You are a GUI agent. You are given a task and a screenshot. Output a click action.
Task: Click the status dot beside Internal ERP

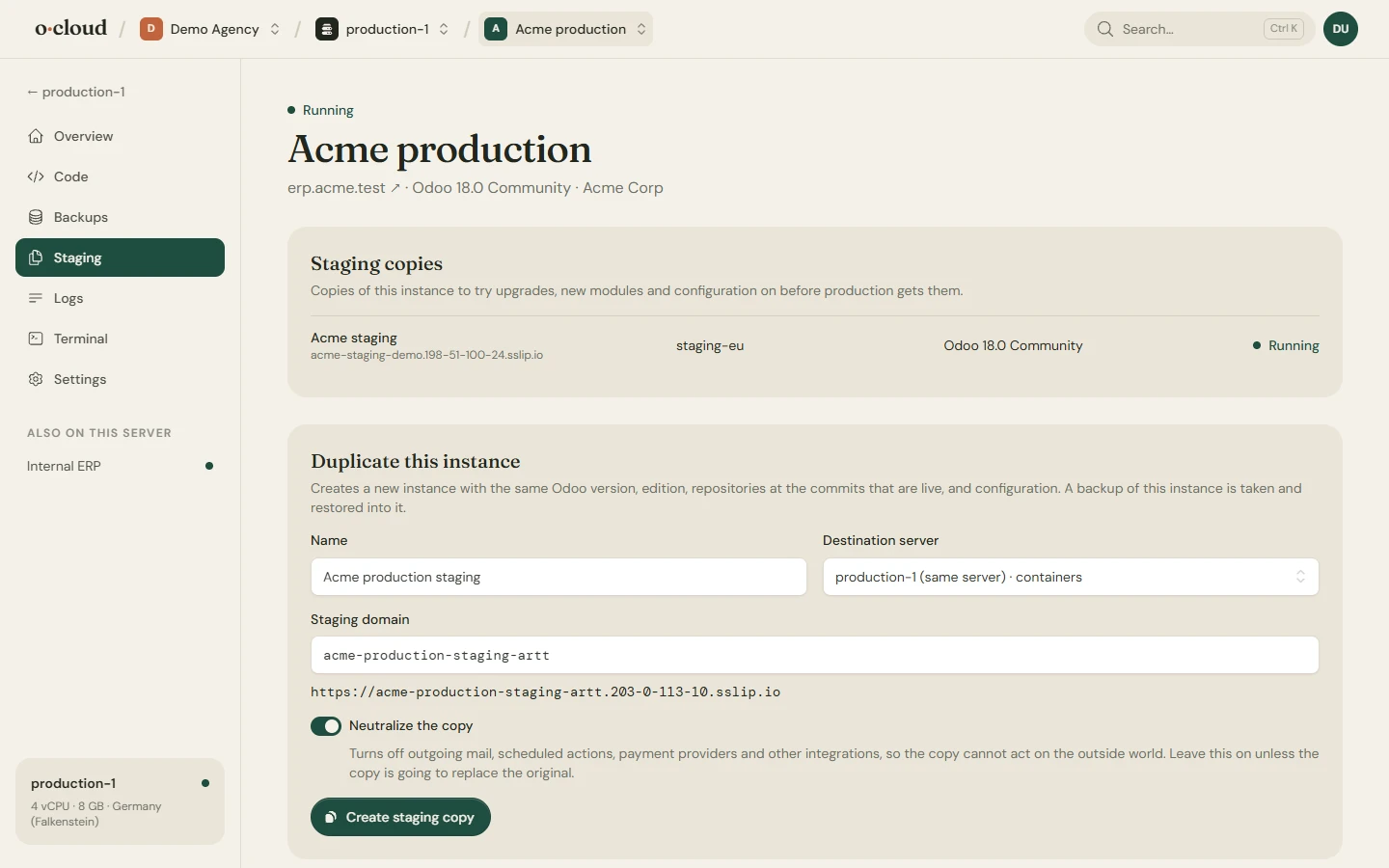click(x=209, y=466)
